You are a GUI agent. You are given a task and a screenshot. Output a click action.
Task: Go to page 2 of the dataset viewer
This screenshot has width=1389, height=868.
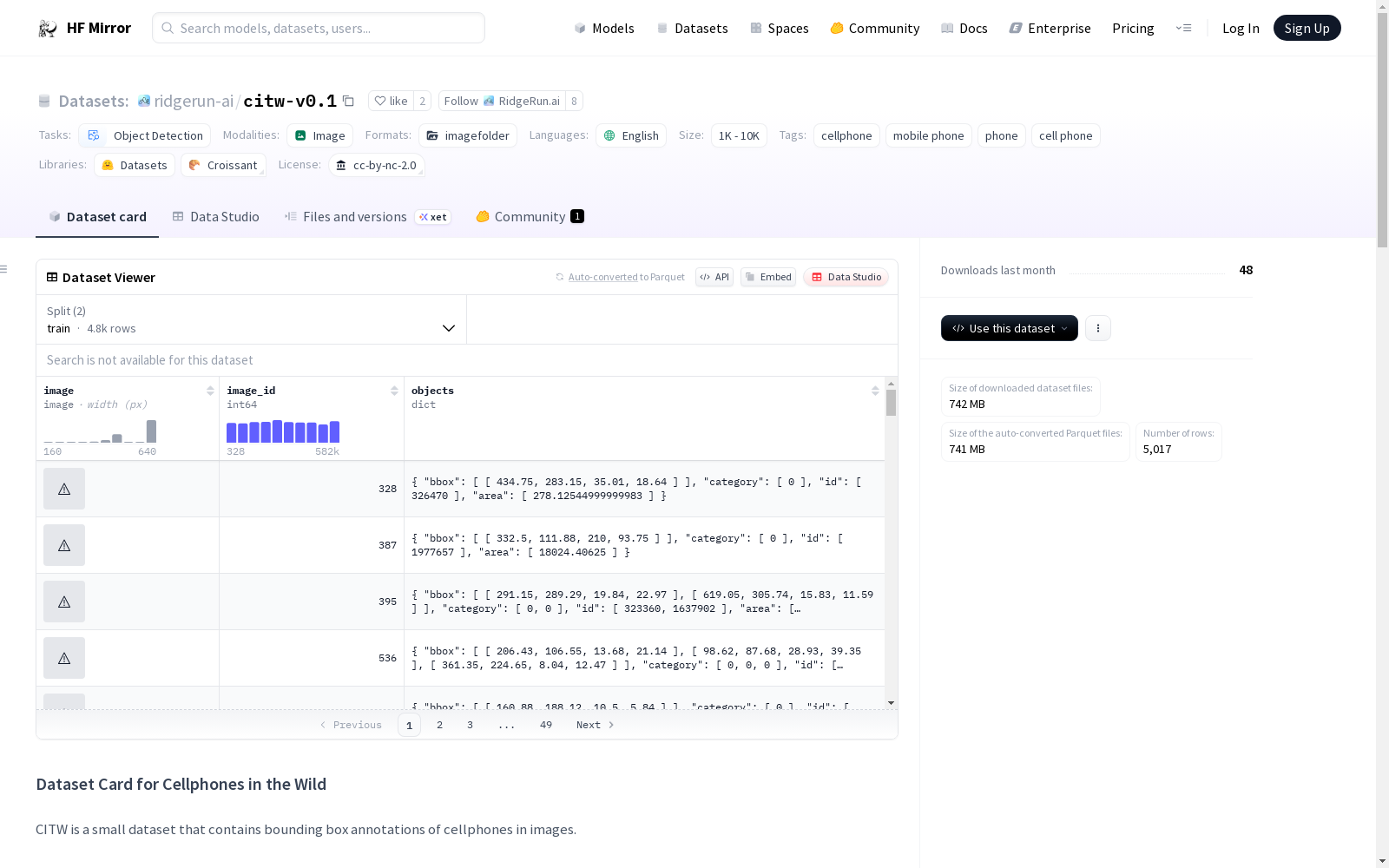click(x=439, y=725)
